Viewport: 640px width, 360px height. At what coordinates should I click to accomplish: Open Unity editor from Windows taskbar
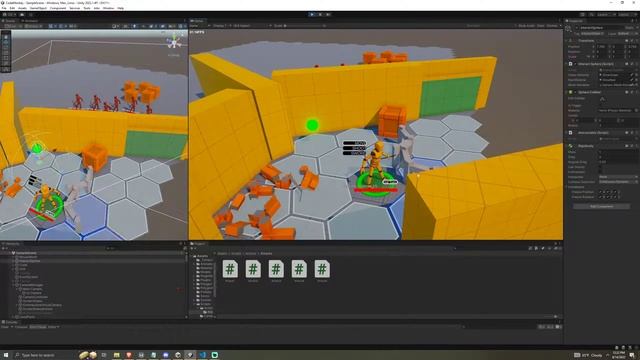[190, 355]
